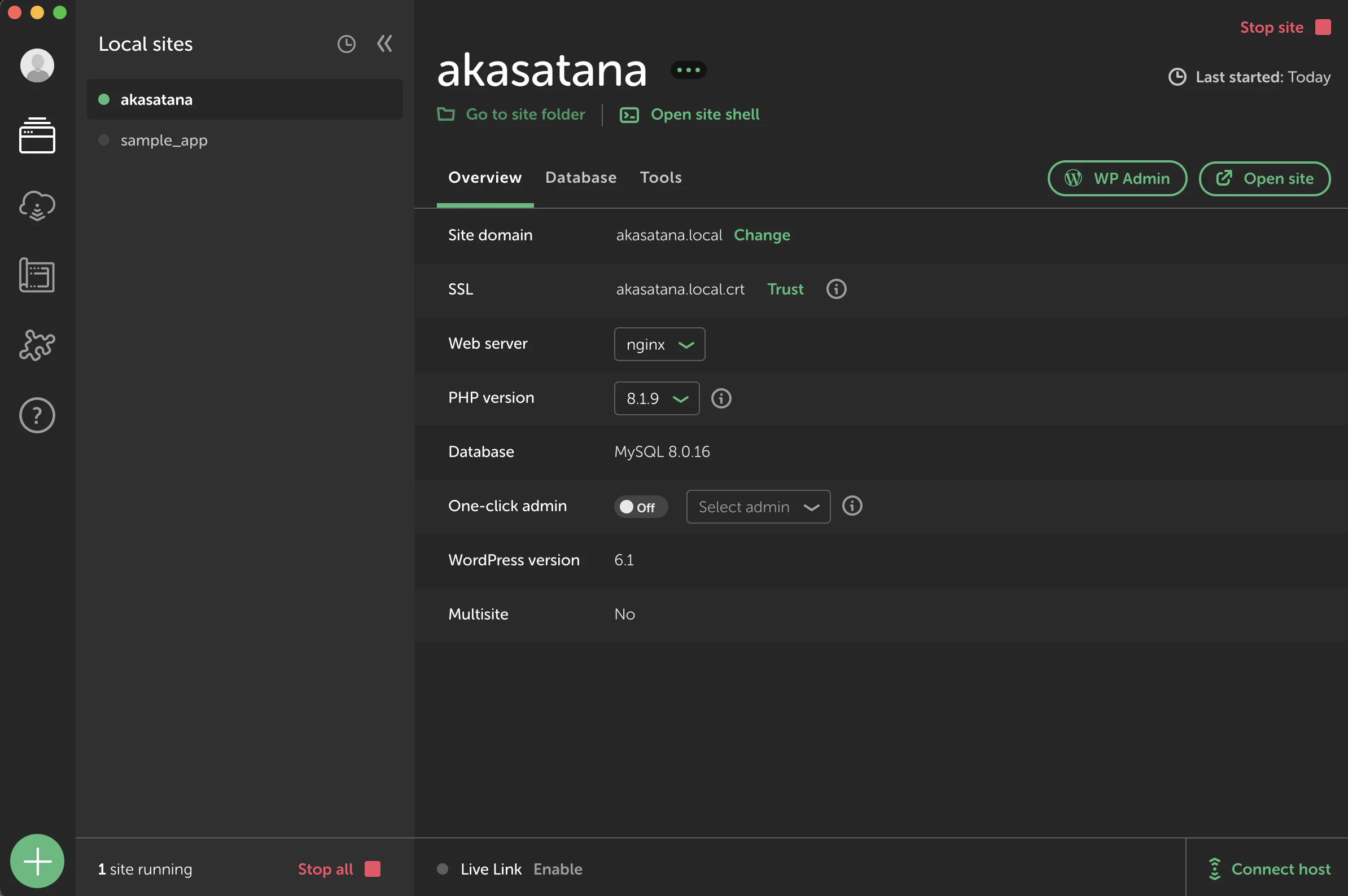Collapse the Local sites sidebar

pyautogui.click(x=385, y=44)
